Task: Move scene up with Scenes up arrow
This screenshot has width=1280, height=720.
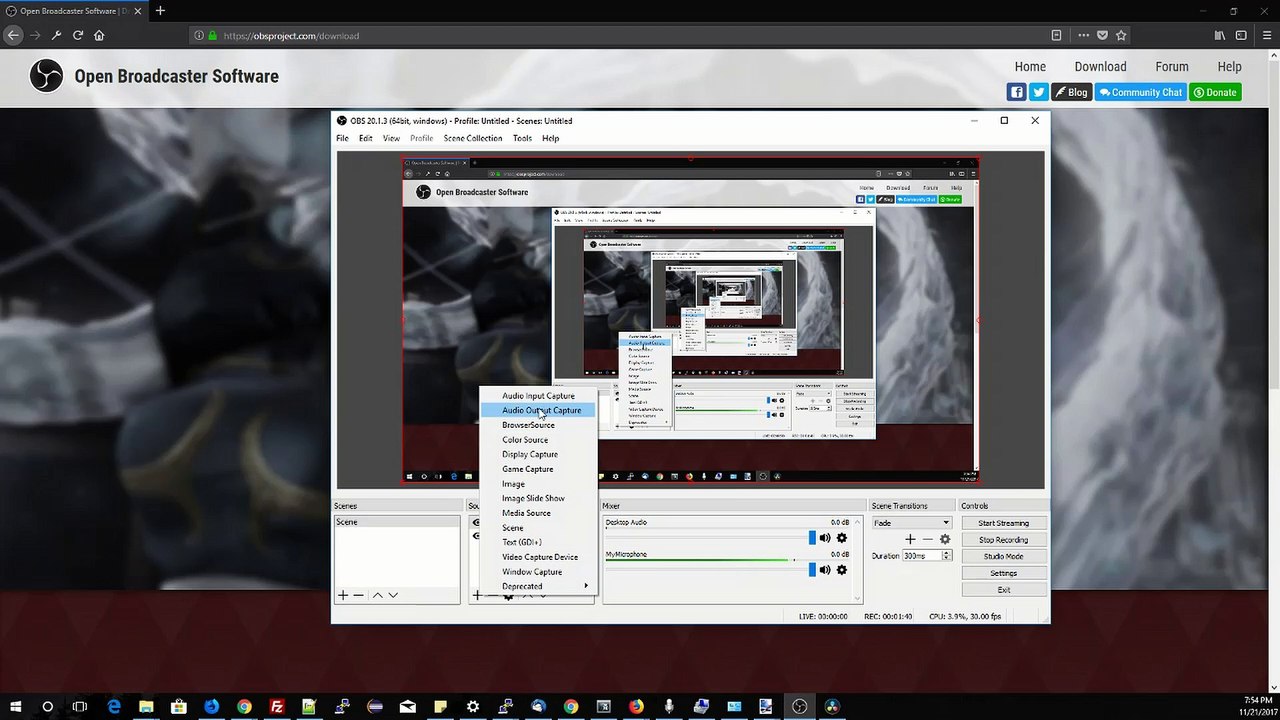Action: [377, 595]
